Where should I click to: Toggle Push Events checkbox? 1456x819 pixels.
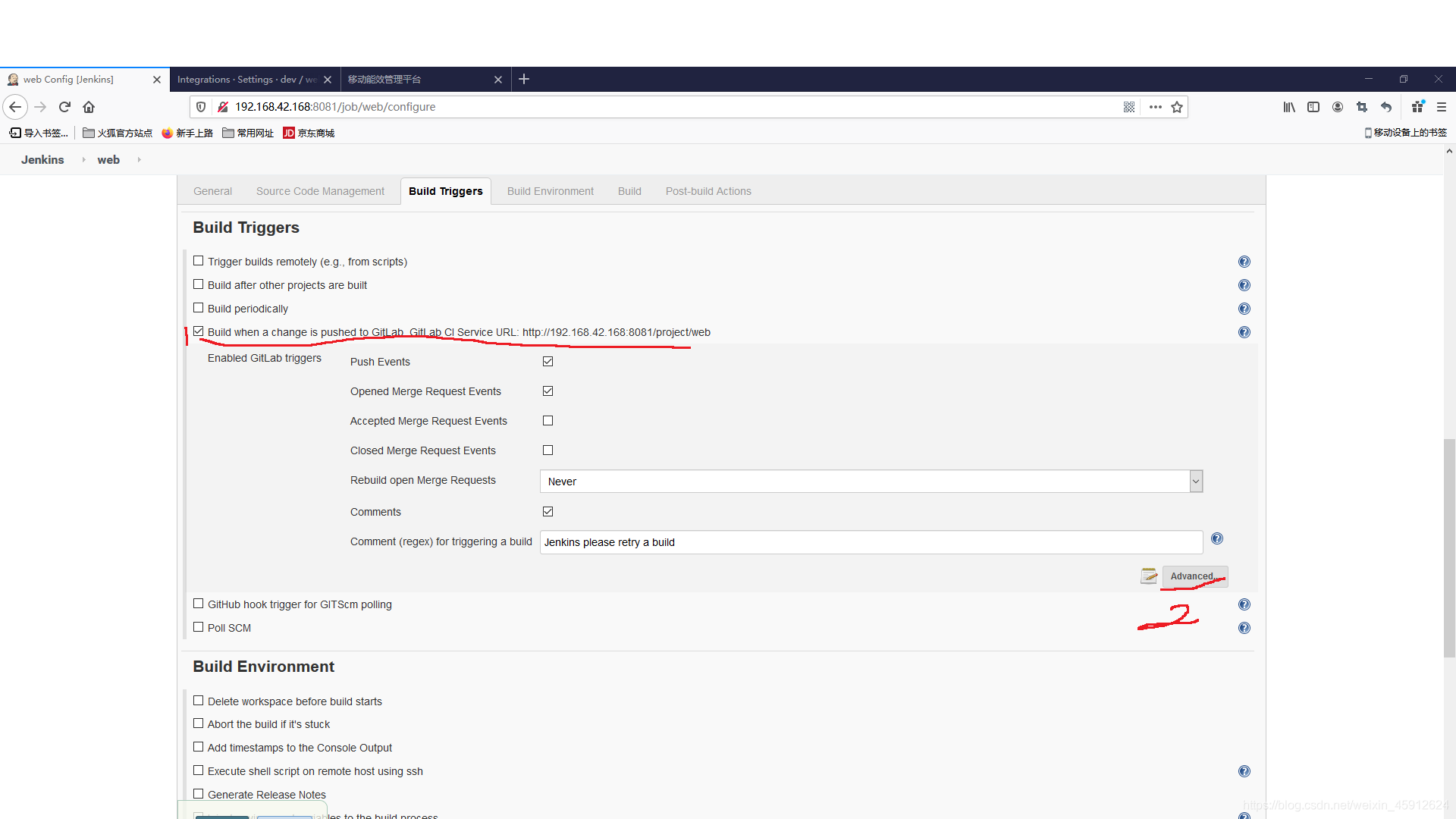pyautogui.click(x=548, y=362)
